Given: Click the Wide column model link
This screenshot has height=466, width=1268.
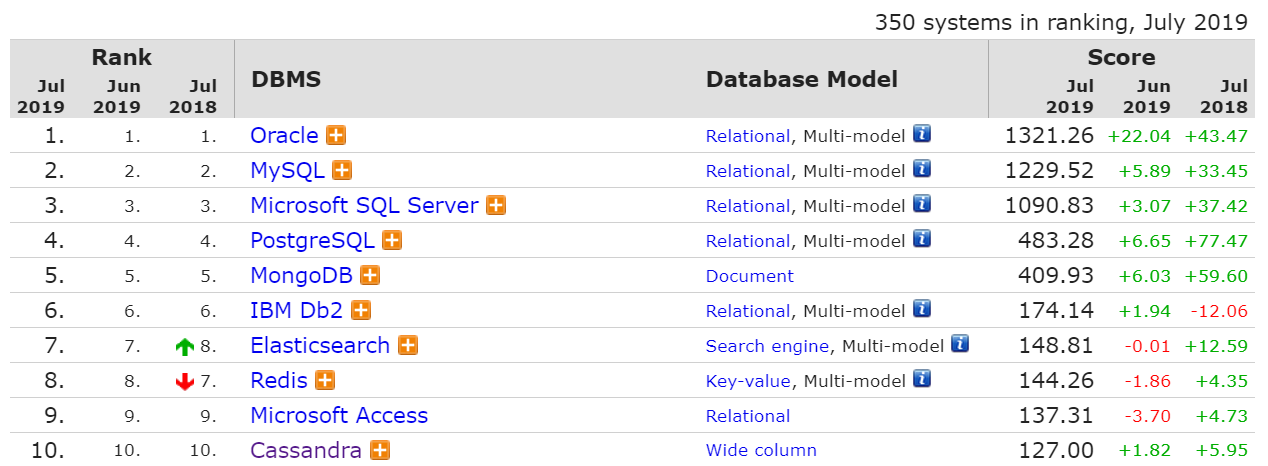Looking at the screenshot, I should [x=761, y=450].
